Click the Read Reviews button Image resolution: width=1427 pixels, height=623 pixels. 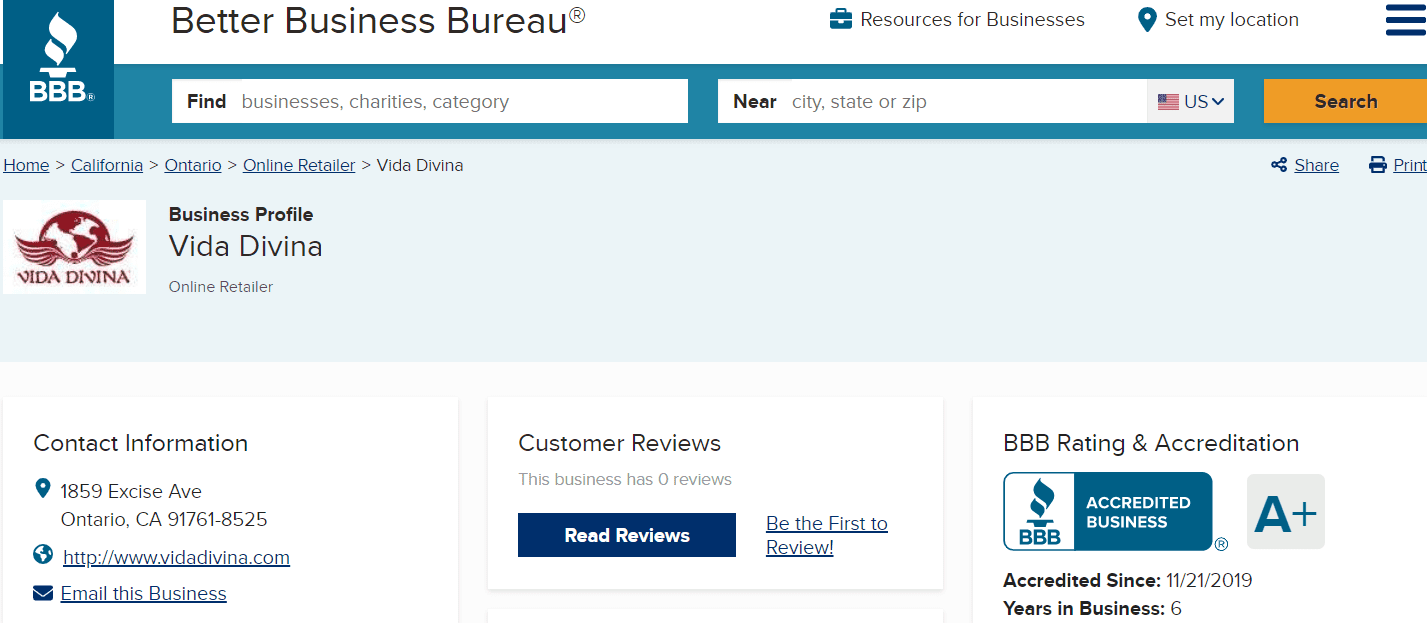(627, 535)
